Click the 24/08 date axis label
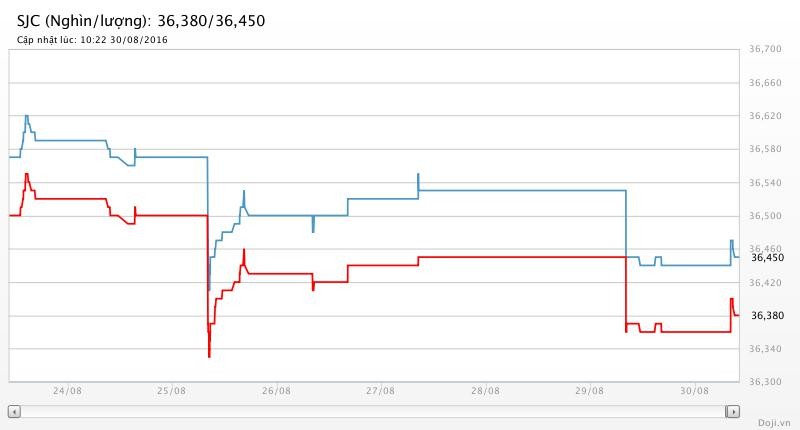The height and width of the screenshot is (430, 800). click(67, 391)
